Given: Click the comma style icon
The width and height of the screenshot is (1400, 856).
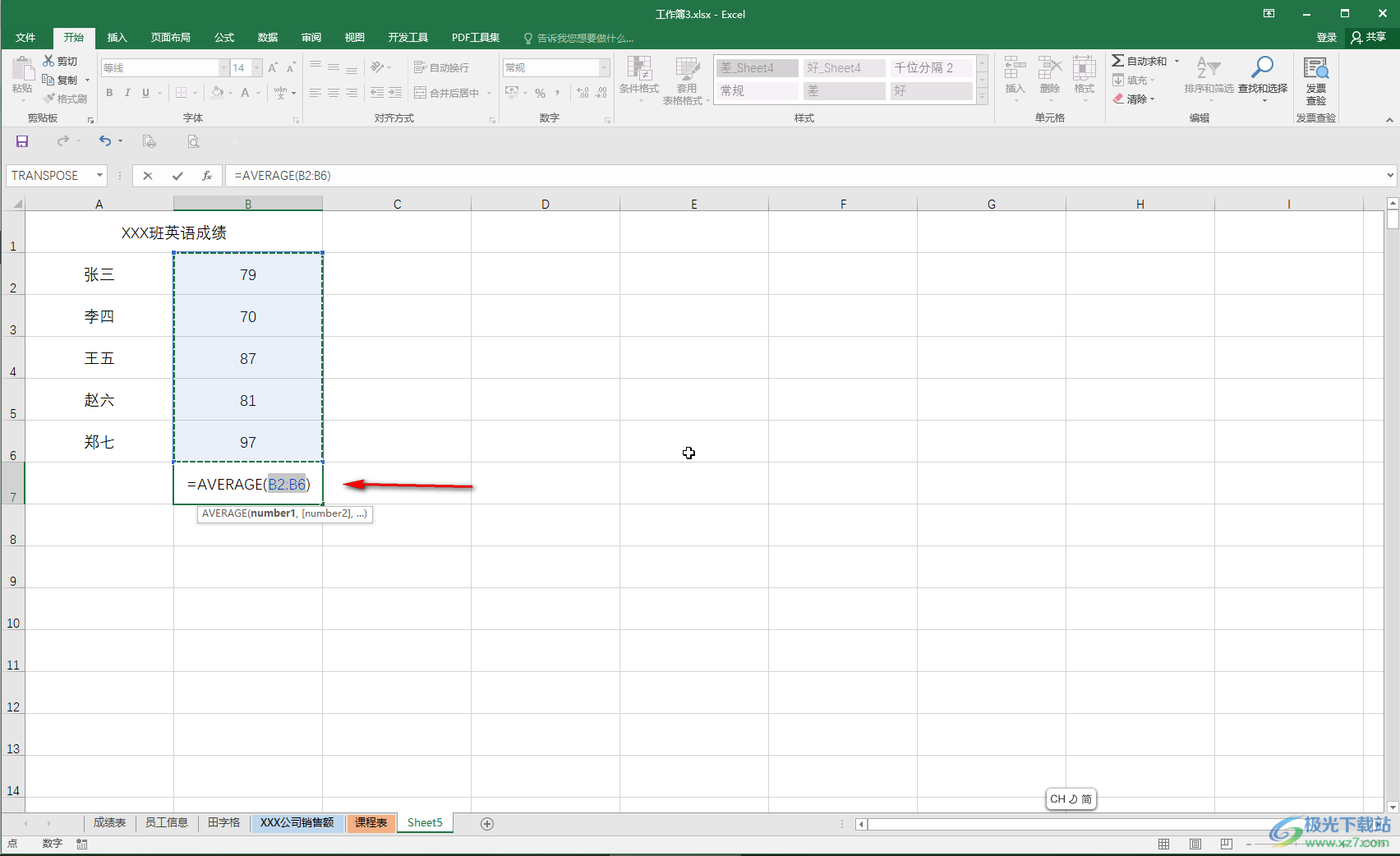Looking at the screenshot, I should (557, 93).
